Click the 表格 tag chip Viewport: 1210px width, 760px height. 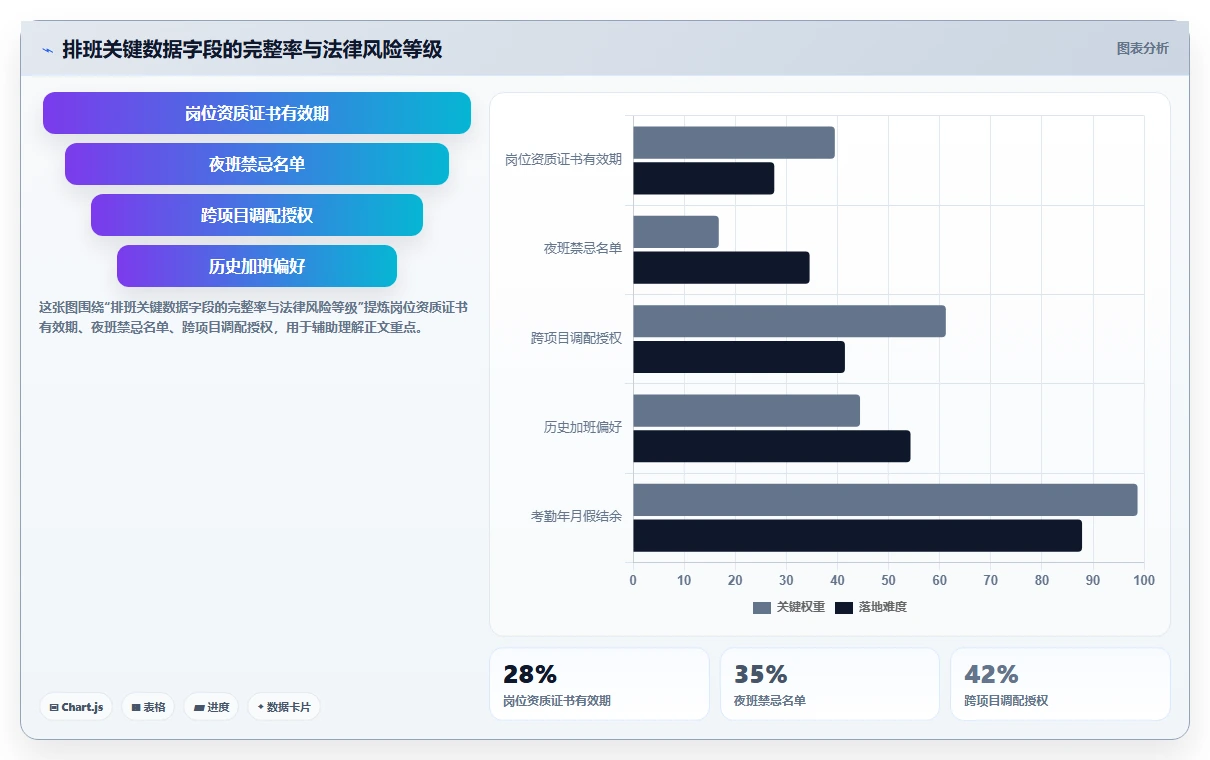click(x=148, y=707)
